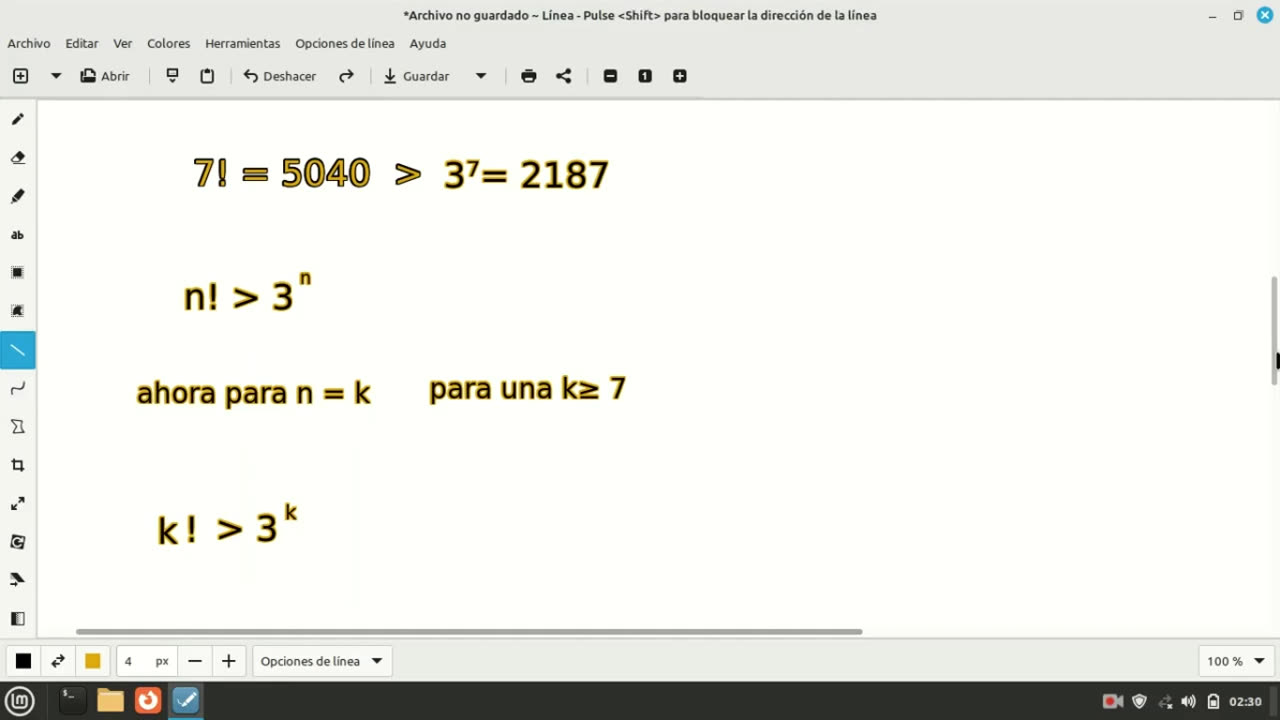1280x720 pixels.
Task: Open the Editar menu
Action: pyautogui.click(x=82, y=43)
